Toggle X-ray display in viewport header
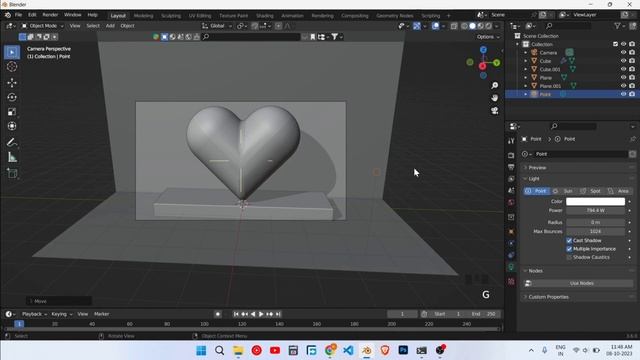Screen dimensions: 640x360 (454, 26)
